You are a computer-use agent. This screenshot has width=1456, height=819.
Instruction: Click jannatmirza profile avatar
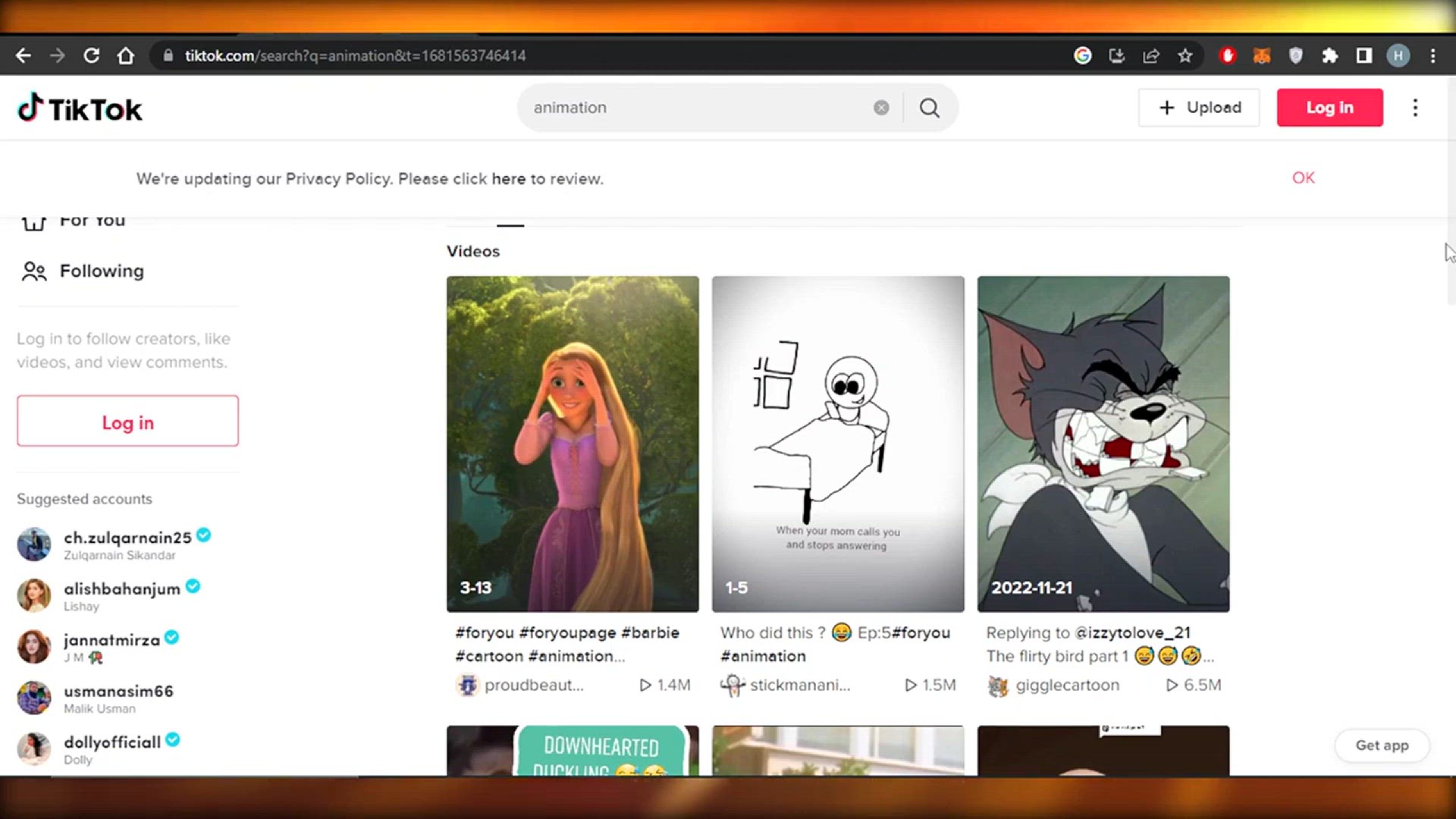(34, 647)
